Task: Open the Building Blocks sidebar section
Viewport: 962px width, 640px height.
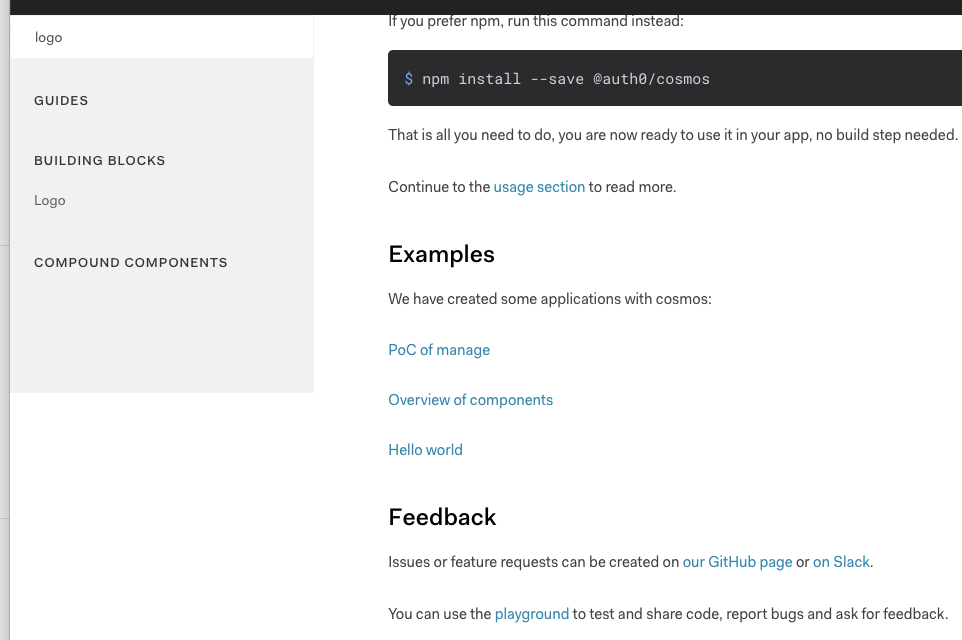Action: (x=99, y=161)
